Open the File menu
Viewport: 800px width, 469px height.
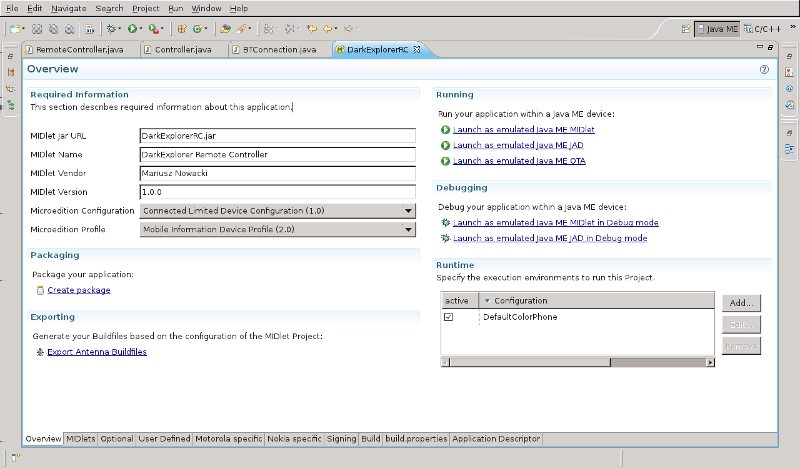pyautogui.click(x=12, y=8)
